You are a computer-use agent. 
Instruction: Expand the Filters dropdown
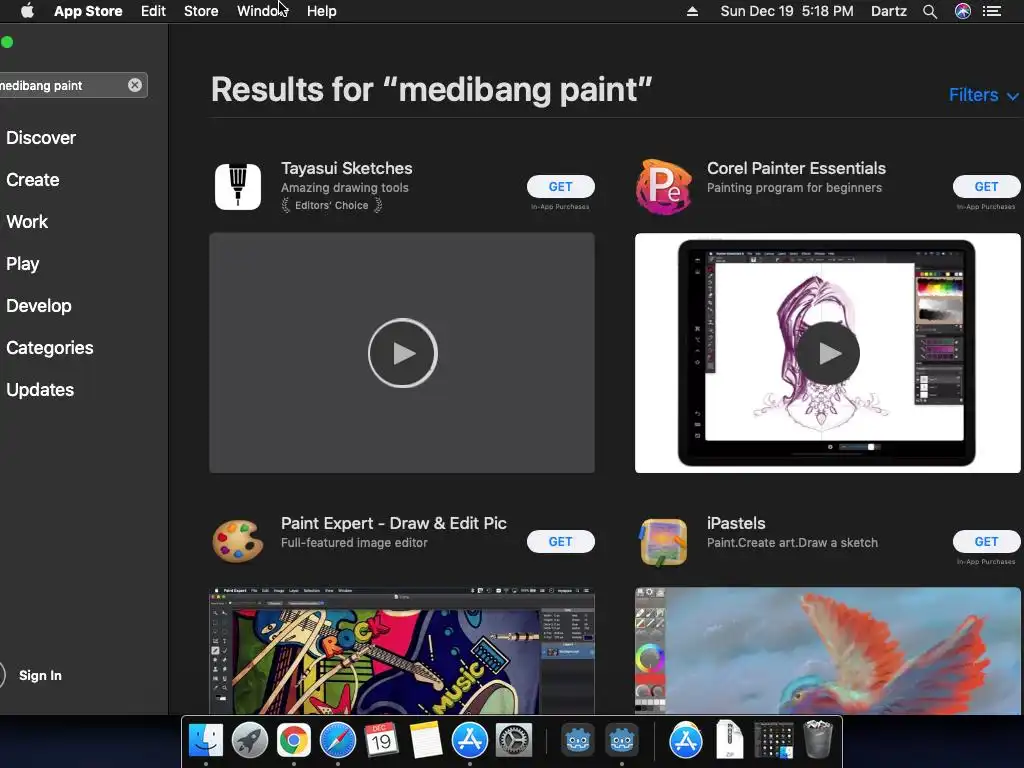(983, 95)
